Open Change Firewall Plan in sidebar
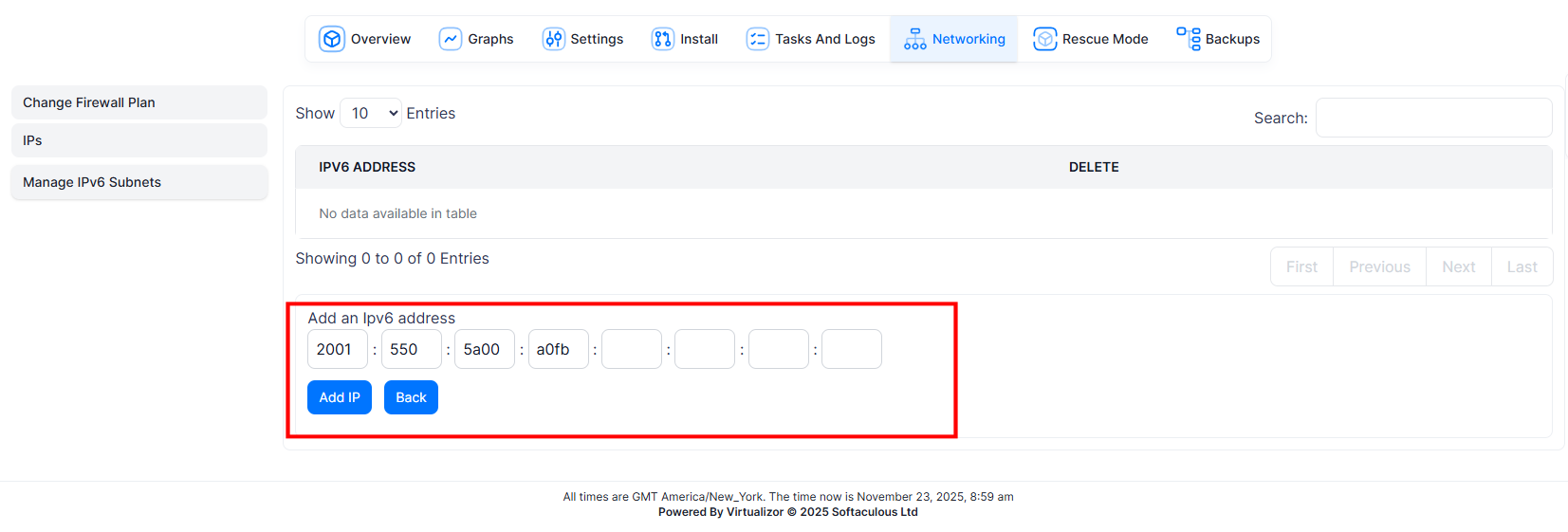 click(138, 102)
